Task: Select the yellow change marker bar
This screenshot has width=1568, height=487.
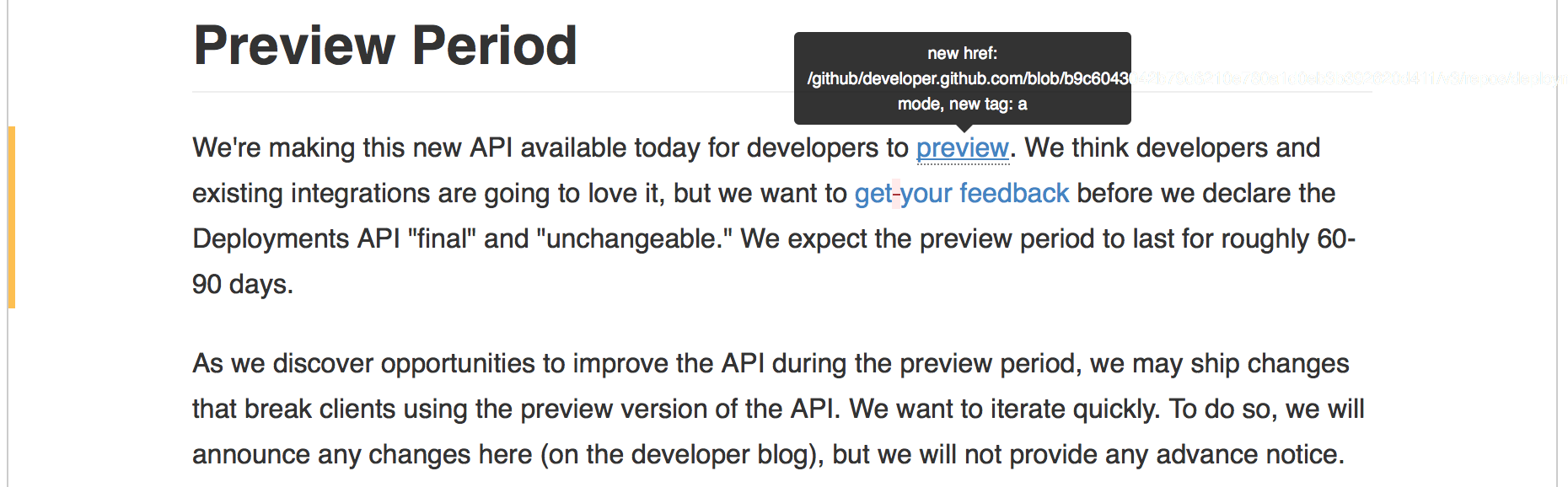Action: click(12, 217)
